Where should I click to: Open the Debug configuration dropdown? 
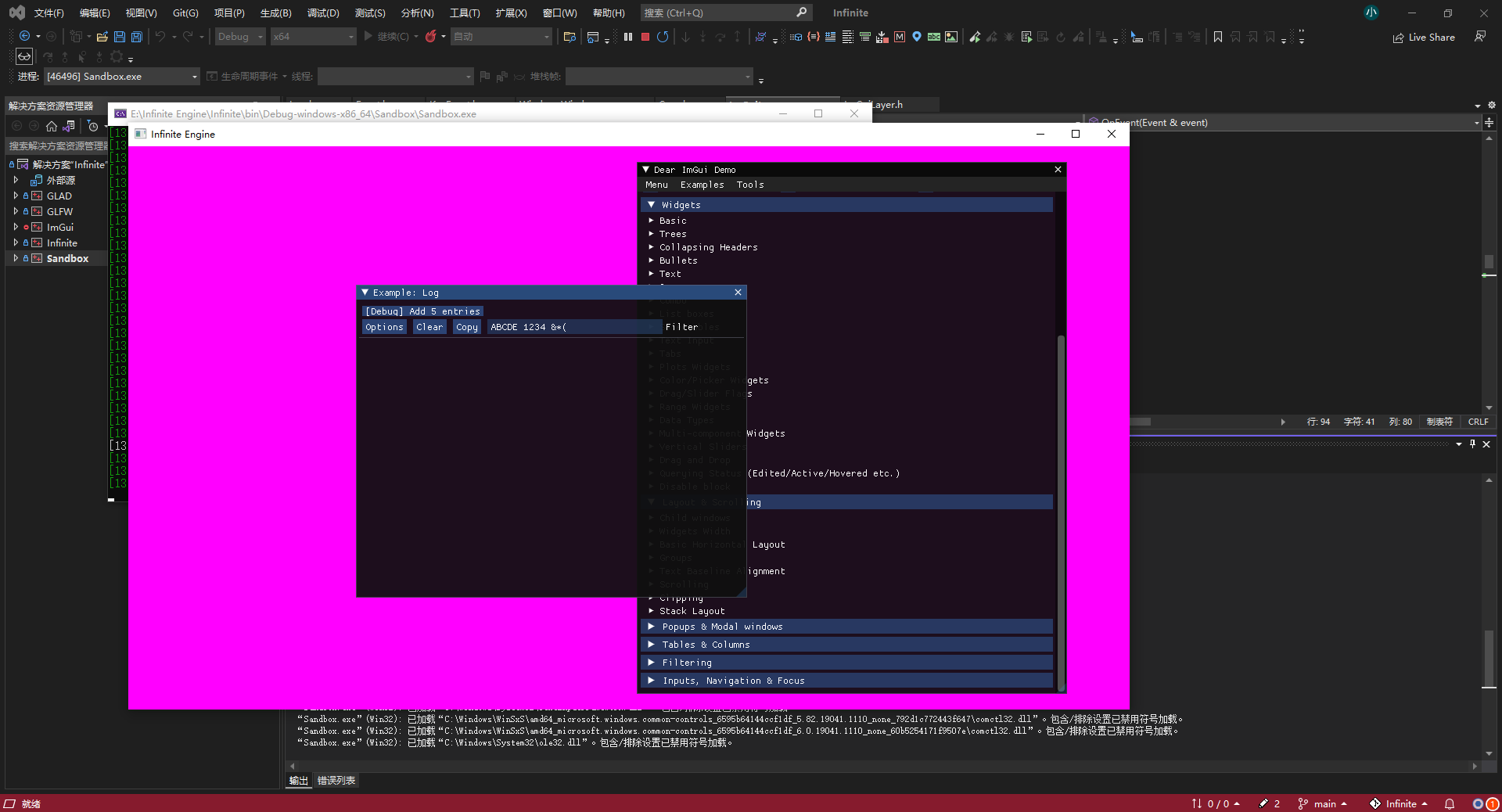tap(240, 37)
